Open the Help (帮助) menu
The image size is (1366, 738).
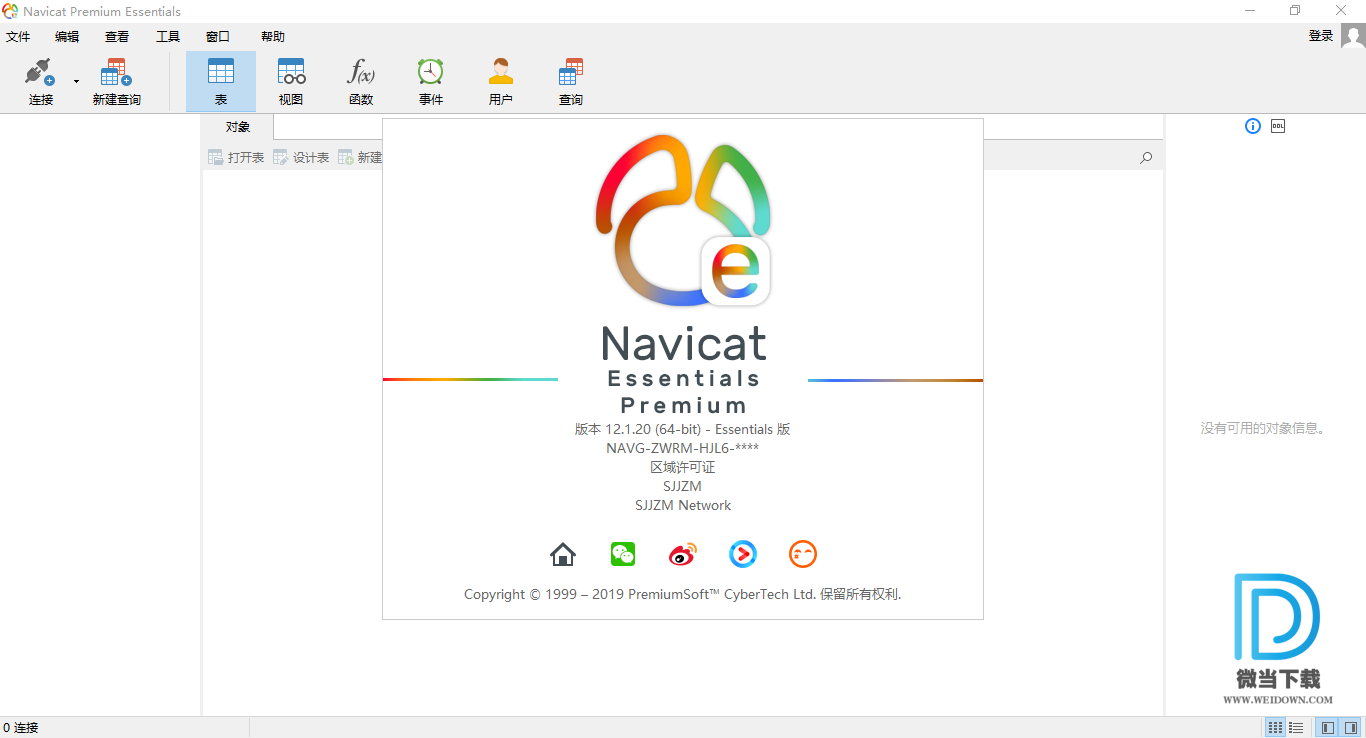(x=272, y=36)
